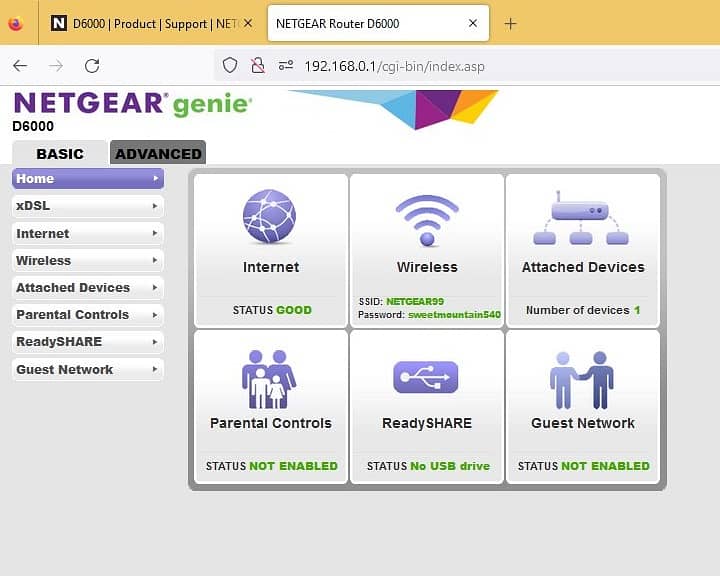Click the ReadySHARE tile title
This screenshot has width=720, height=576.
[427, 423]
